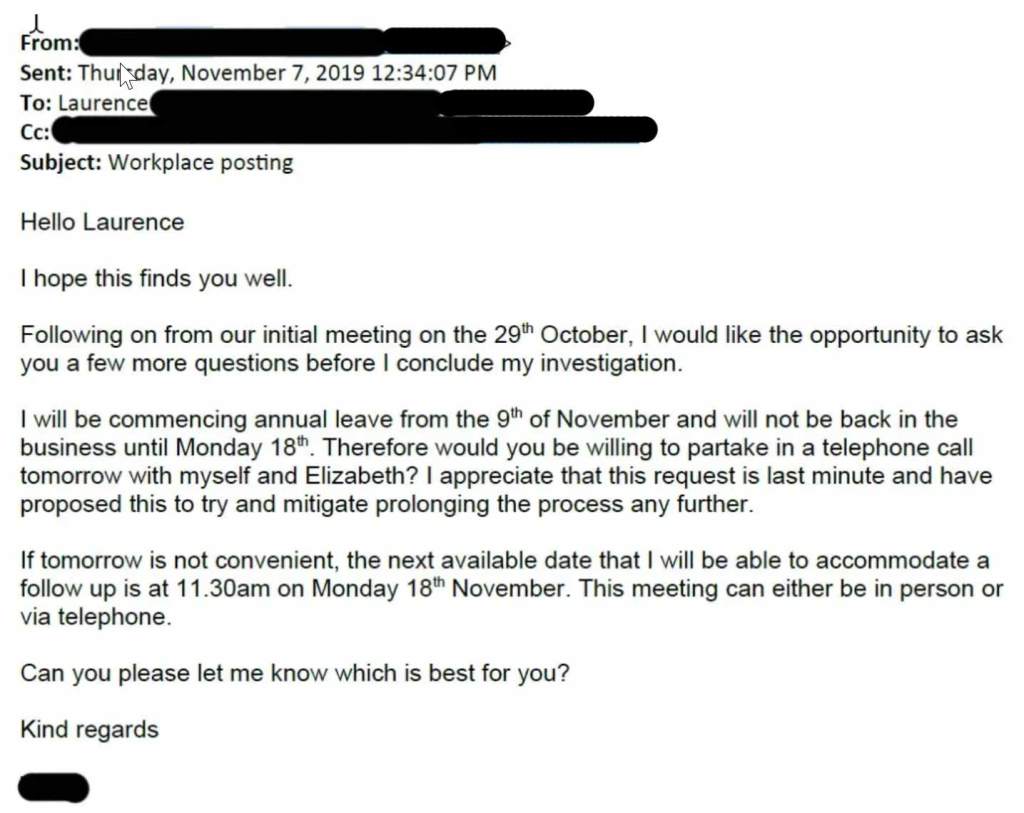Click the line "I hope this finds you well"

[x=156, y=278]
